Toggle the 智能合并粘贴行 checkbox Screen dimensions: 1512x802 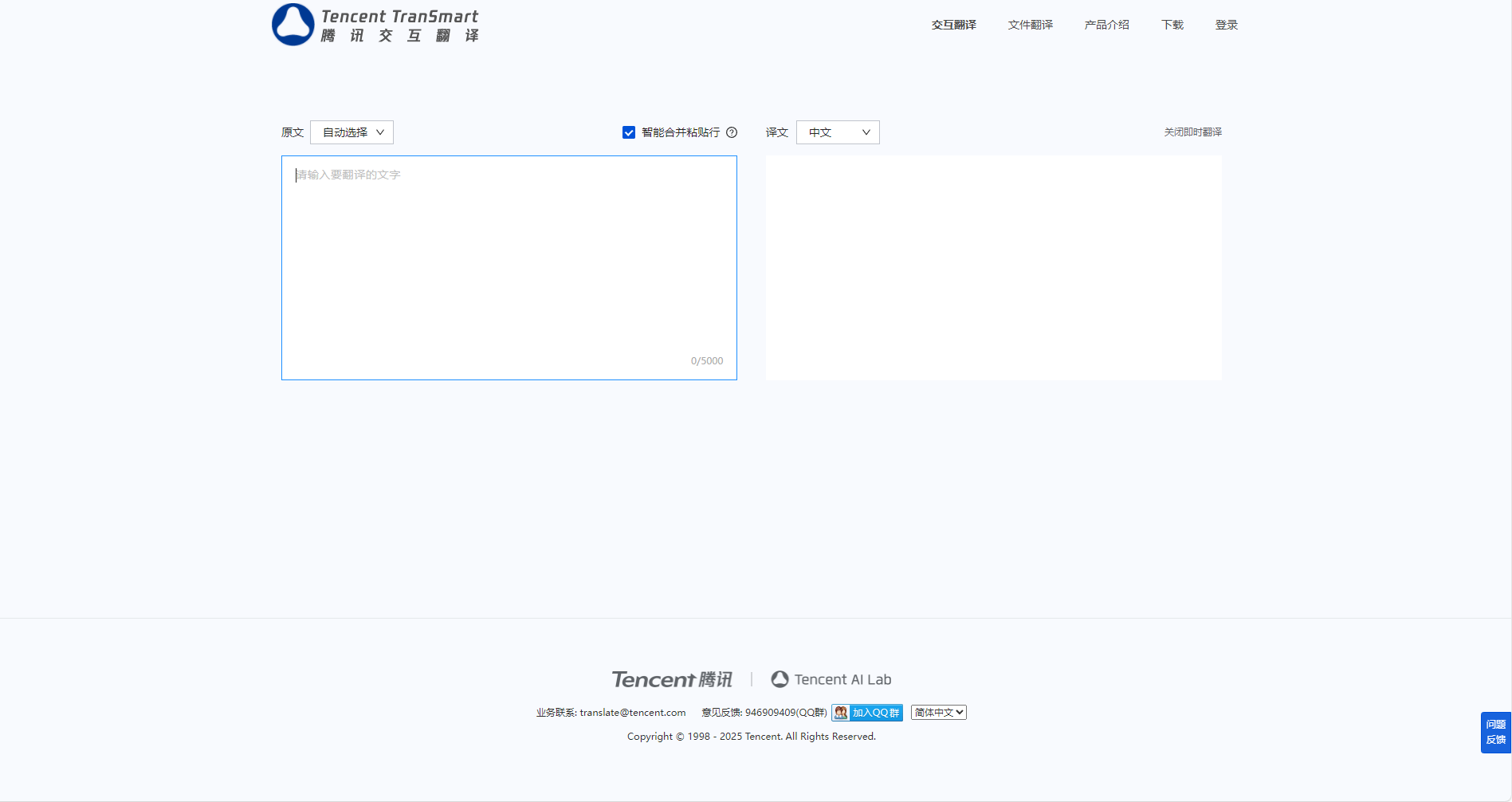629,132
